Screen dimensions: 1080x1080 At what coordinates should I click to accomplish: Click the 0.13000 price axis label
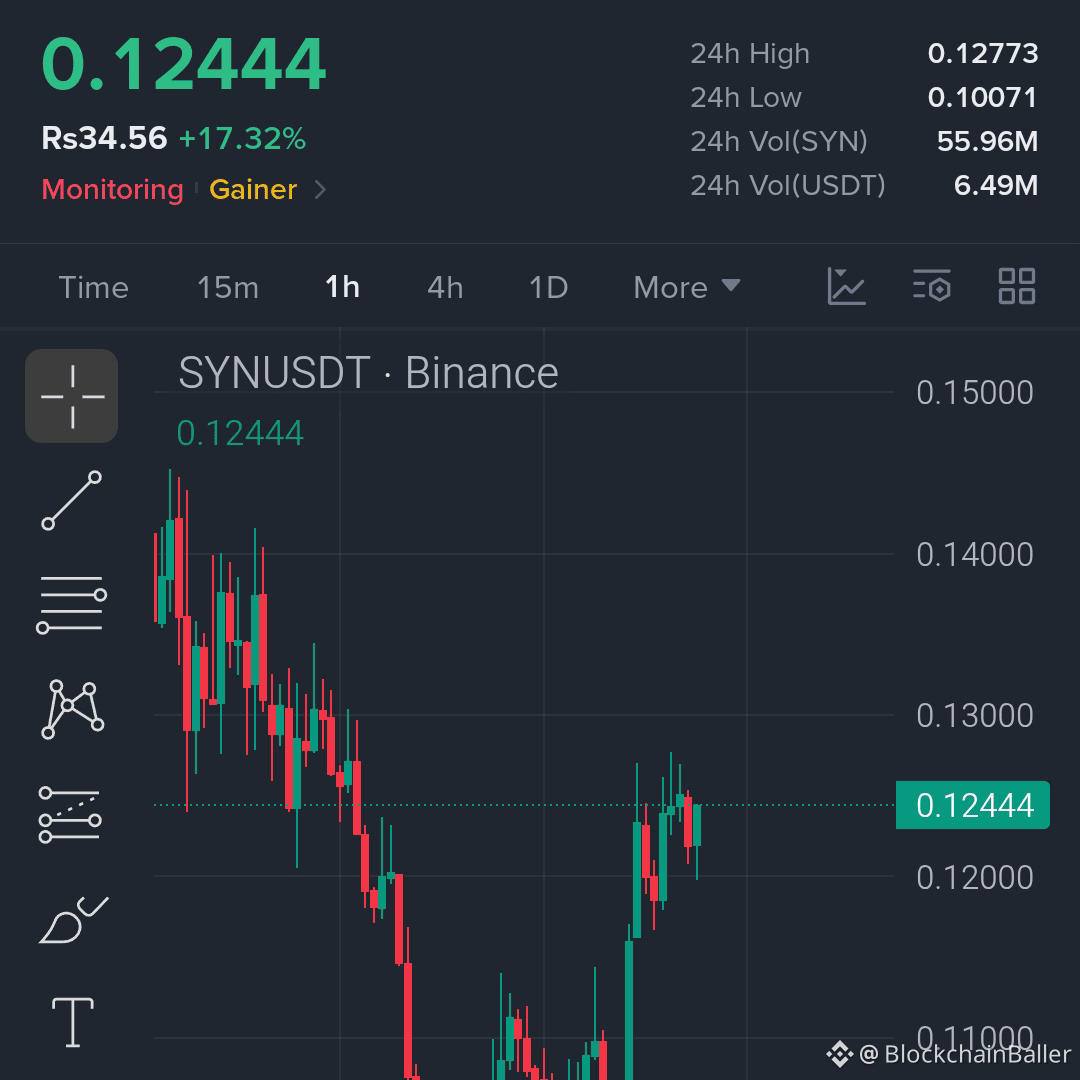point(975,716)
